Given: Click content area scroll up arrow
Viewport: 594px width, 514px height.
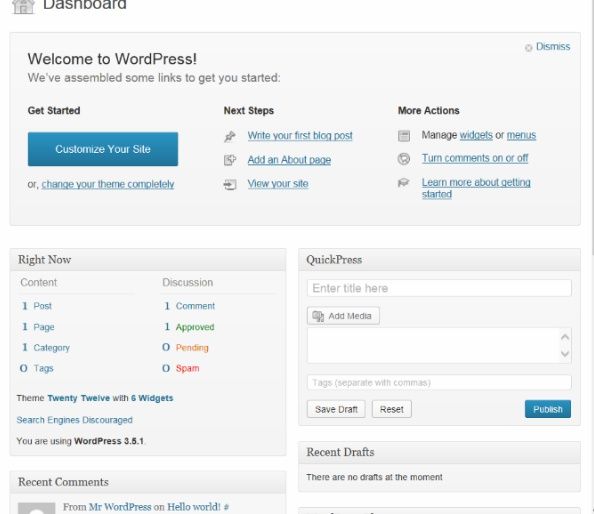Looking at the screenshot, I should (565, 337).
